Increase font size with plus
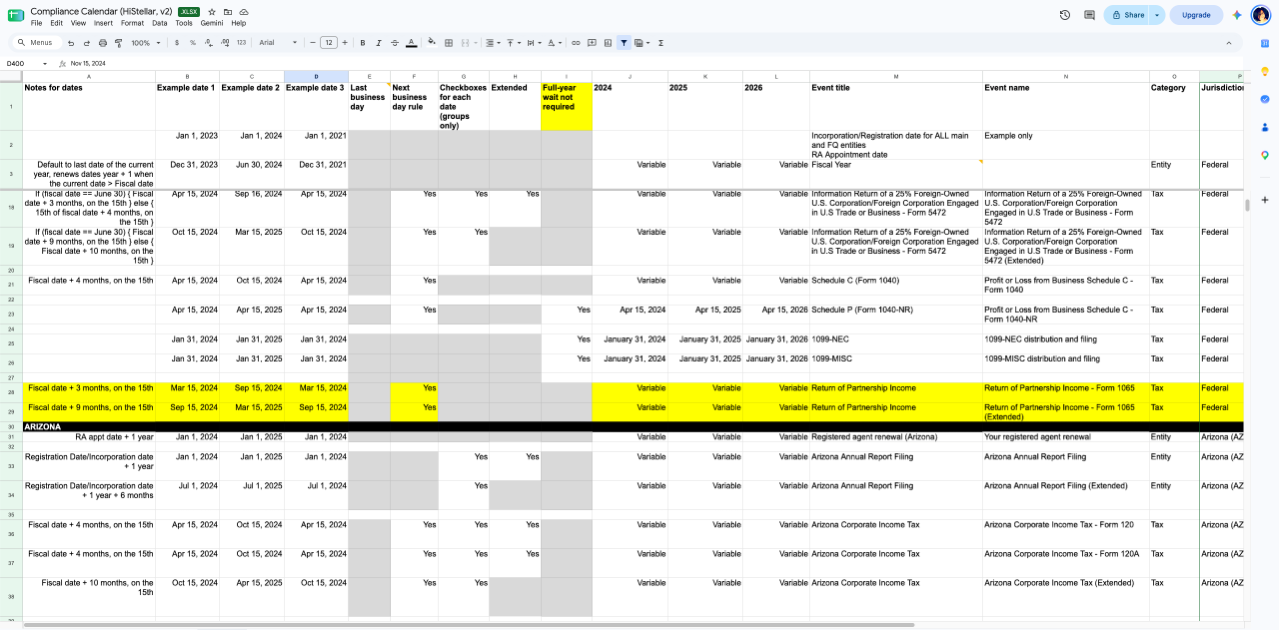 [346, 43]
